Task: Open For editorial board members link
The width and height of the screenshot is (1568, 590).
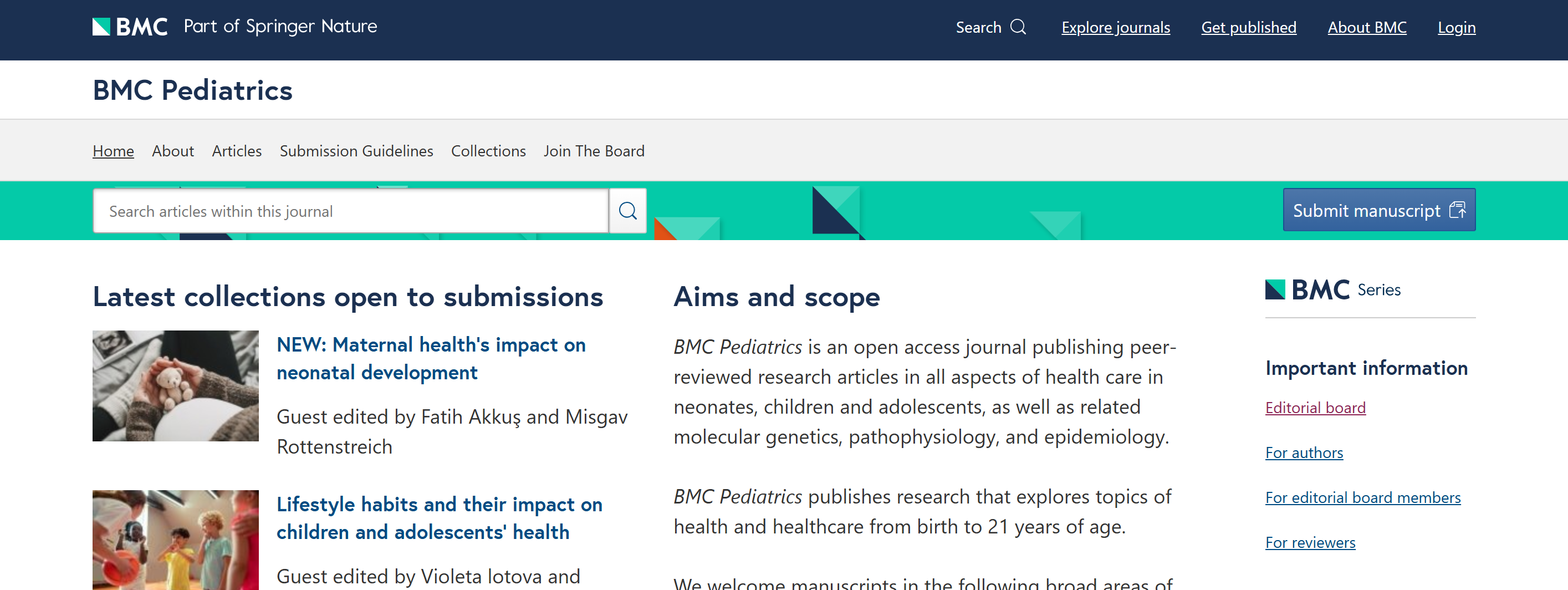Action: (1362, 497)
